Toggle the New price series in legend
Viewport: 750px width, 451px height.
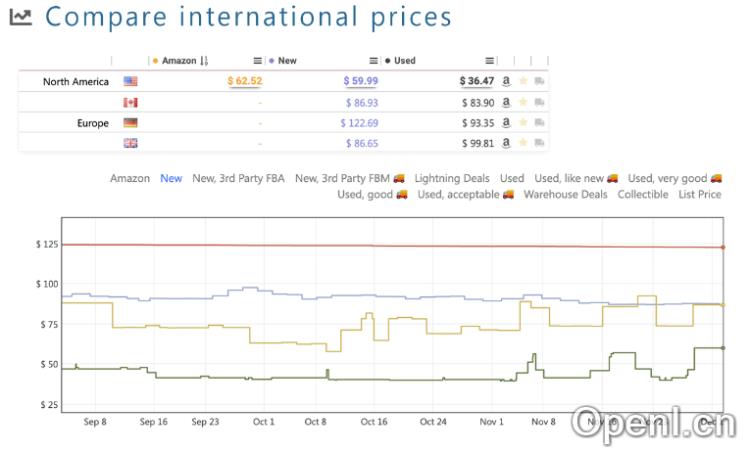(171, 178)
